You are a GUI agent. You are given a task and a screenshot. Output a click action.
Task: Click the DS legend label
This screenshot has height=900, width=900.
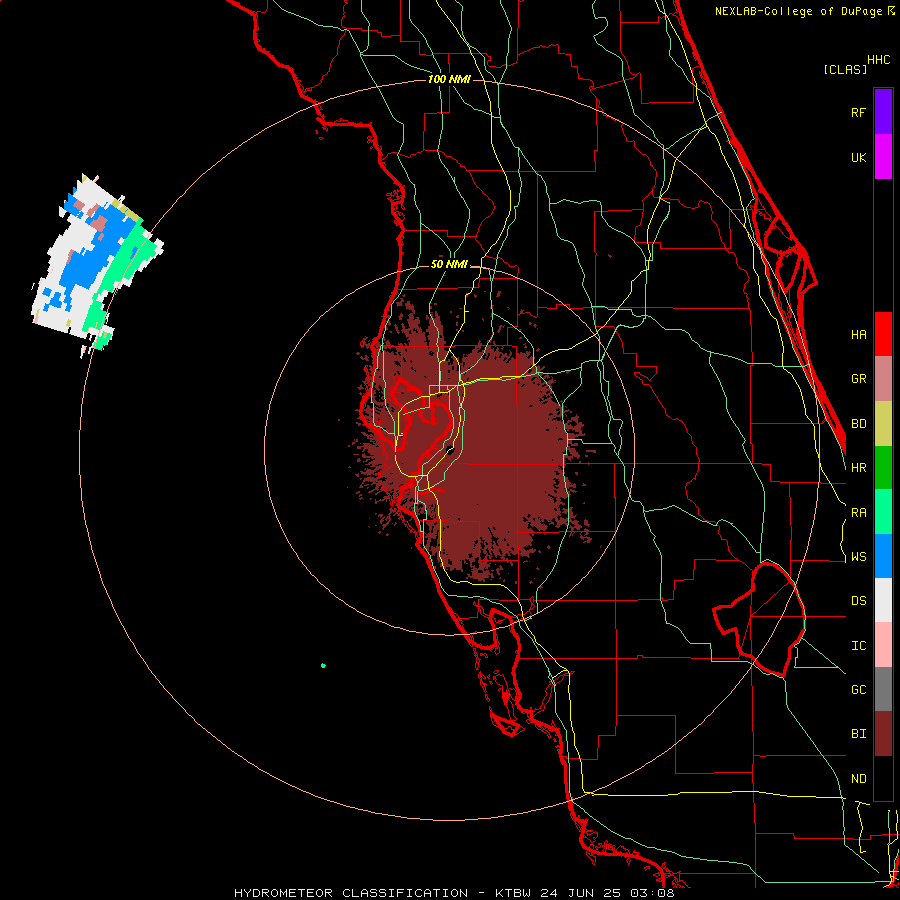click(858, 601)
